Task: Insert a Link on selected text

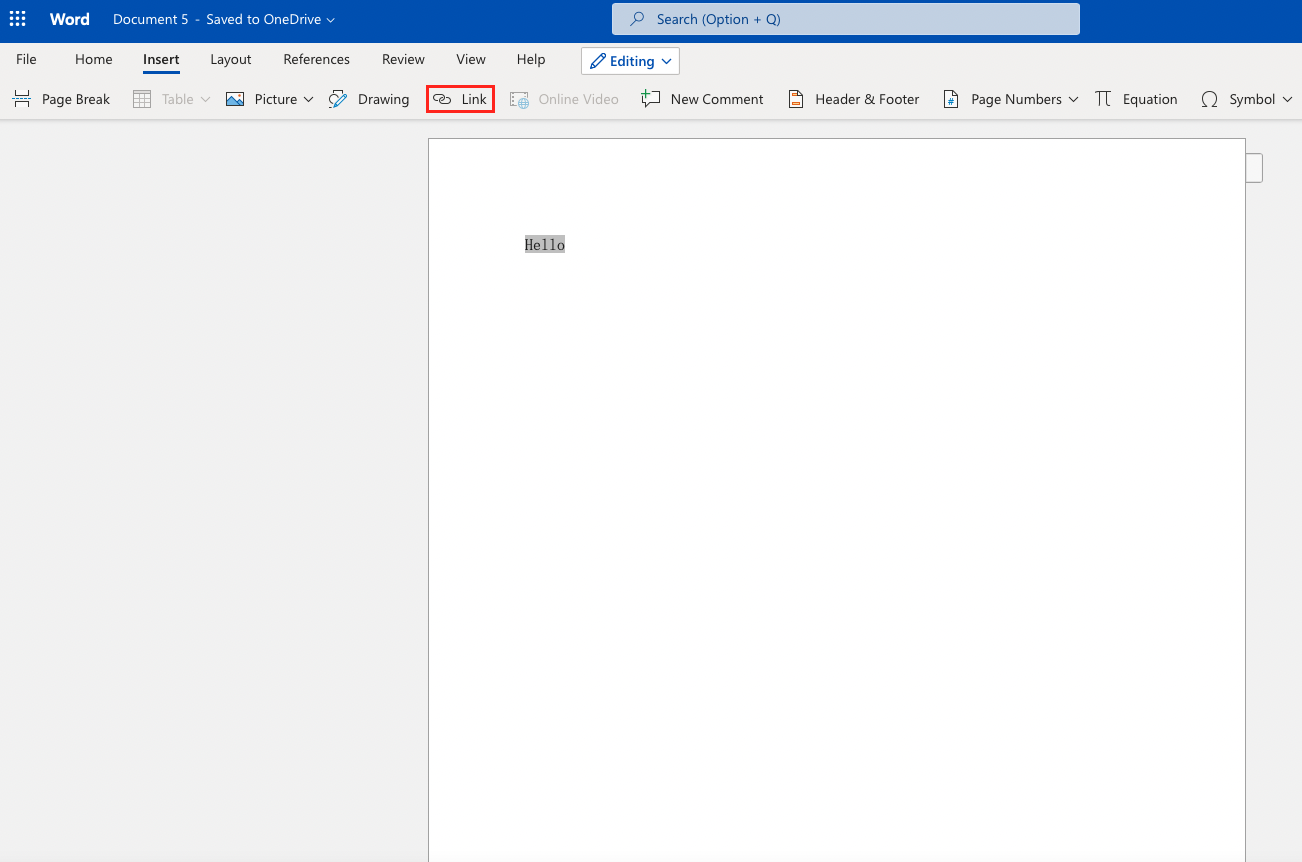Action: 461,99
